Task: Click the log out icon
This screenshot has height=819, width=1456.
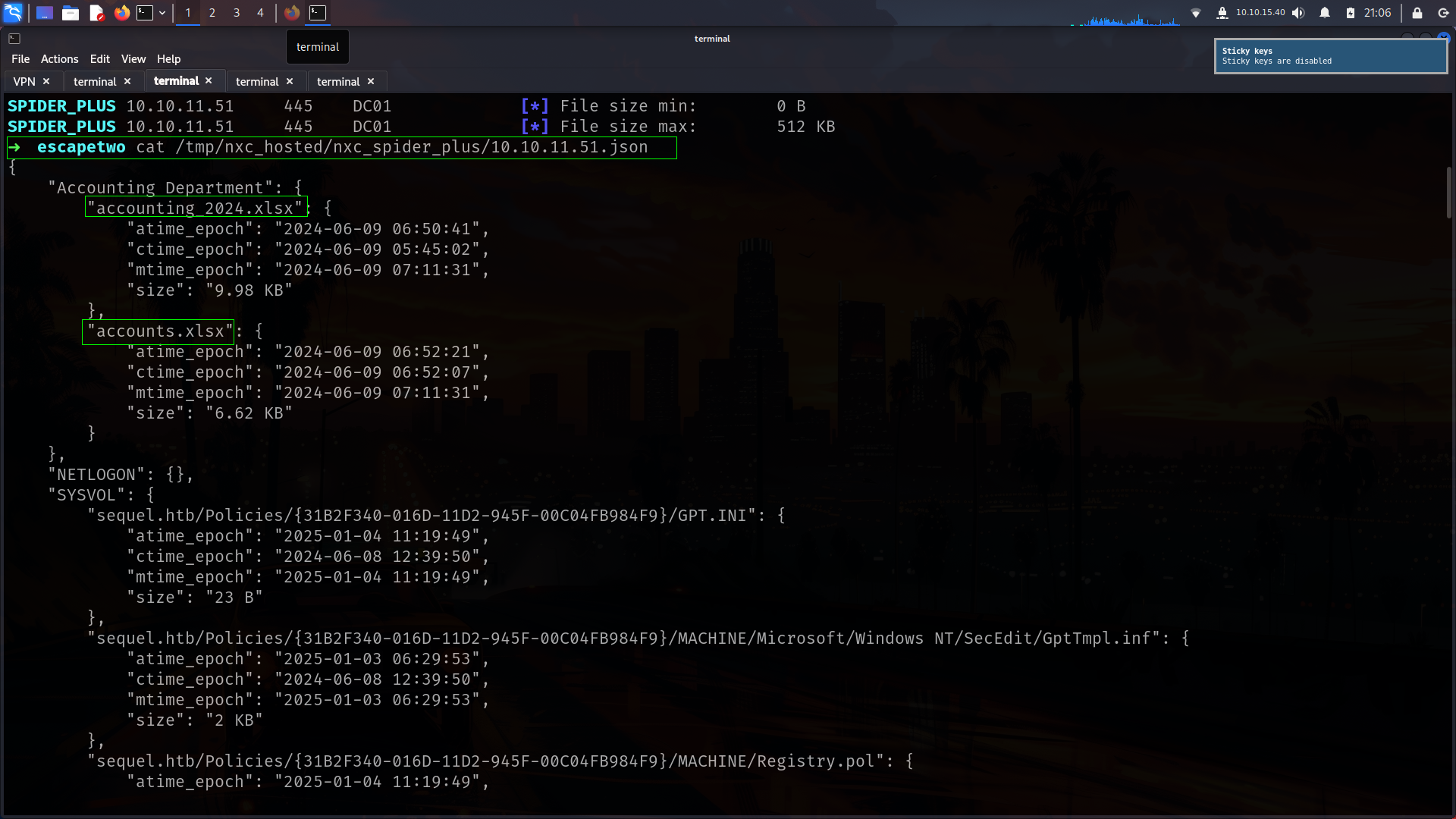Action: 1443,13
